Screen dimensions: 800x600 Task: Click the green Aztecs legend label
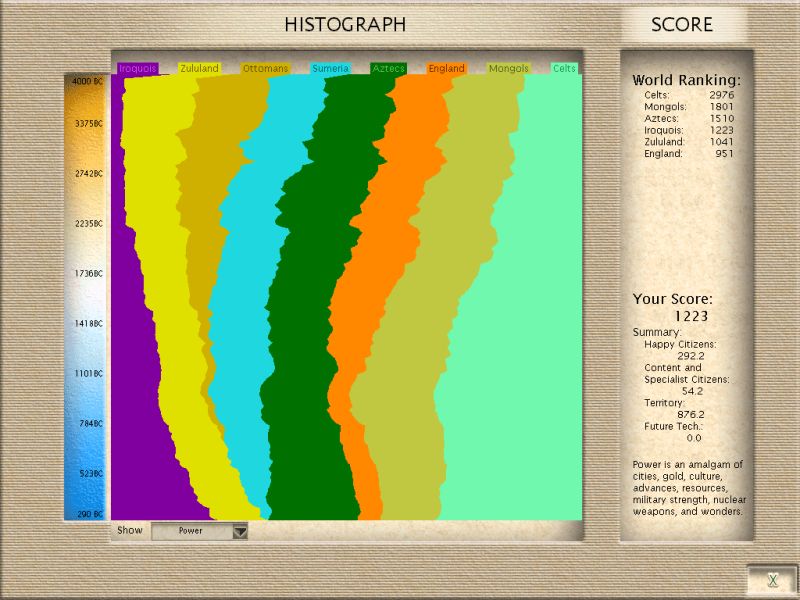click(x=388, y=69)
